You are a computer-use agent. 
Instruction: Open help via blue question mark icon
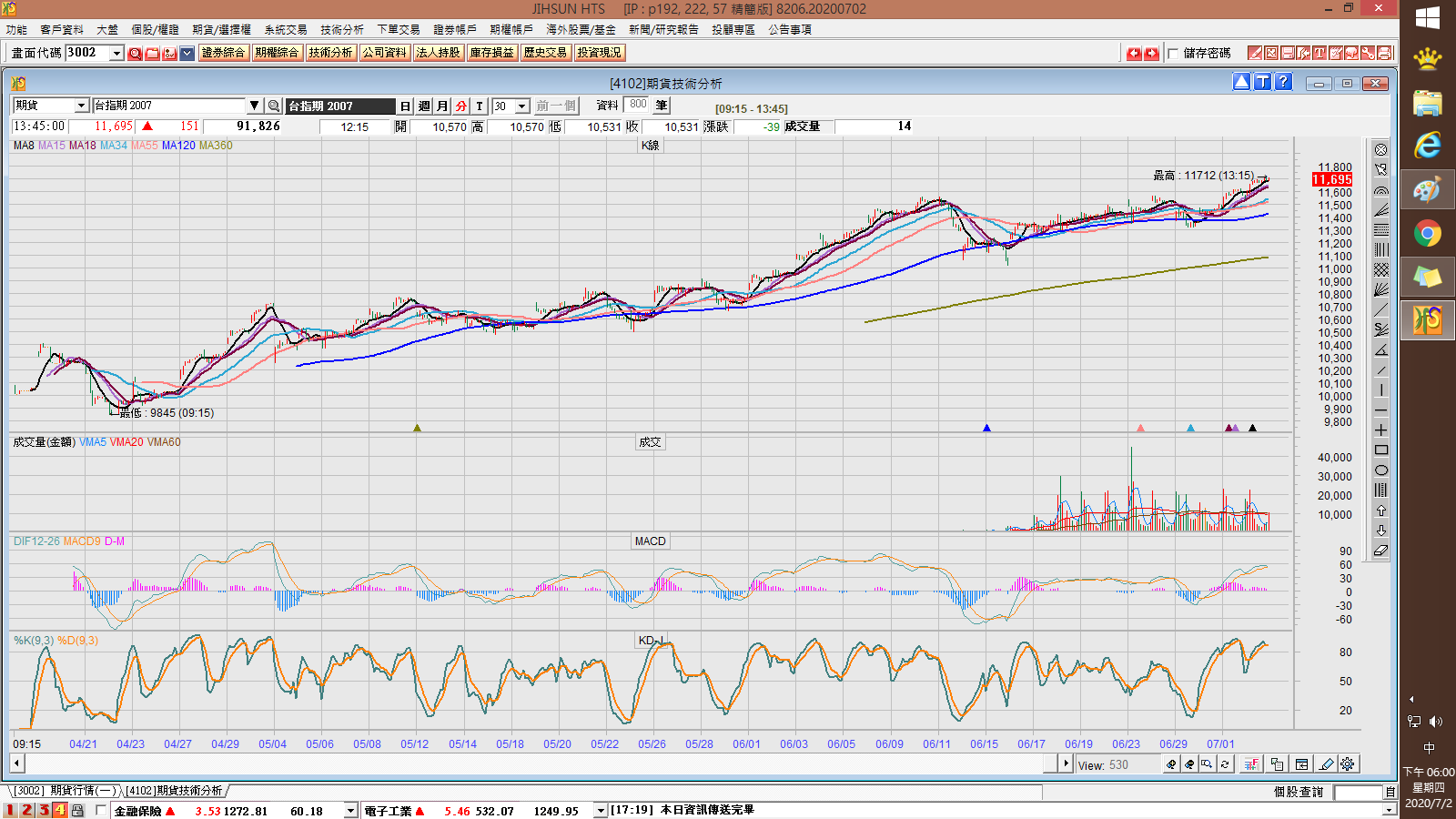click(x=1283, y=82)
